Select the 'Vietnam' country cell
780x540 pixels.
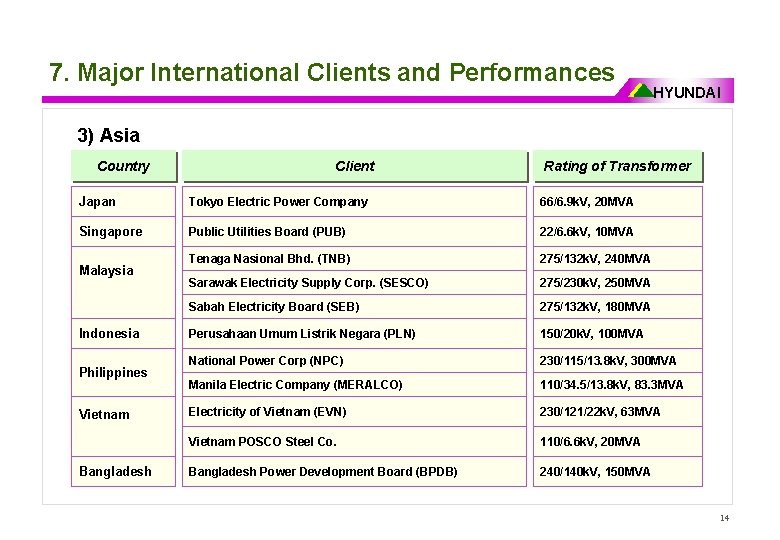click(123, 427)
